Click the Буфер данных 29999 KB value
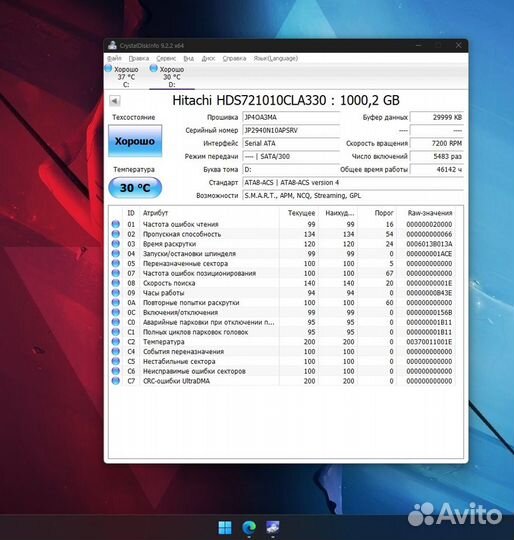Viewport: 514px width, 540px height. pos(437,117)
